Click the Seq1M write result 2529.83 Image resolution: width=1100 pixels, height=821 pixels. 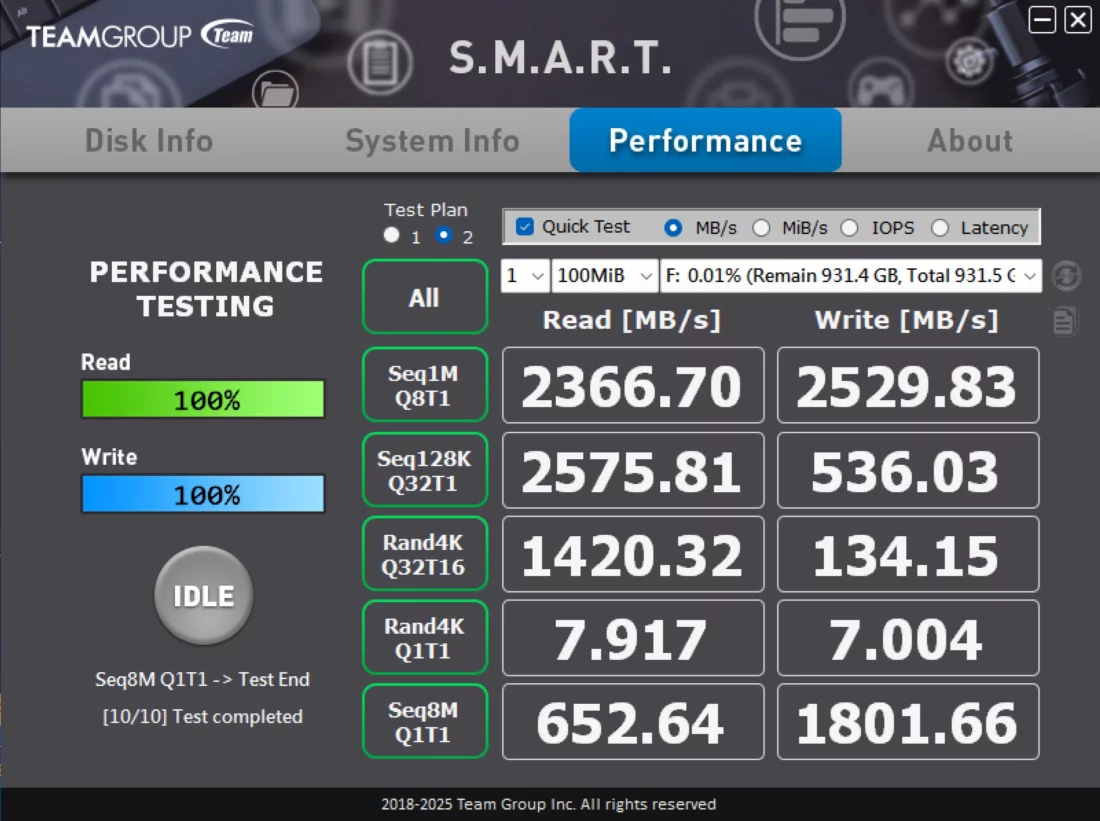coord(908,385)
